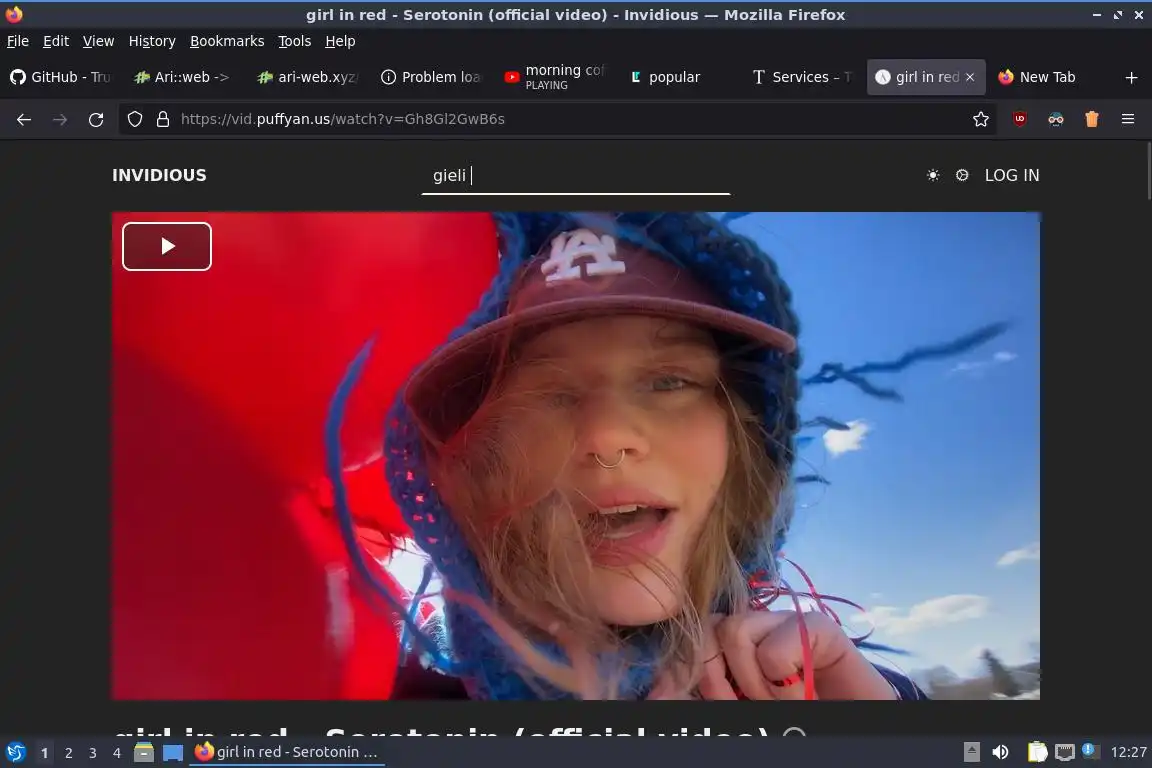View site security padlock info

pyautogui.click(x=163, y=119)
